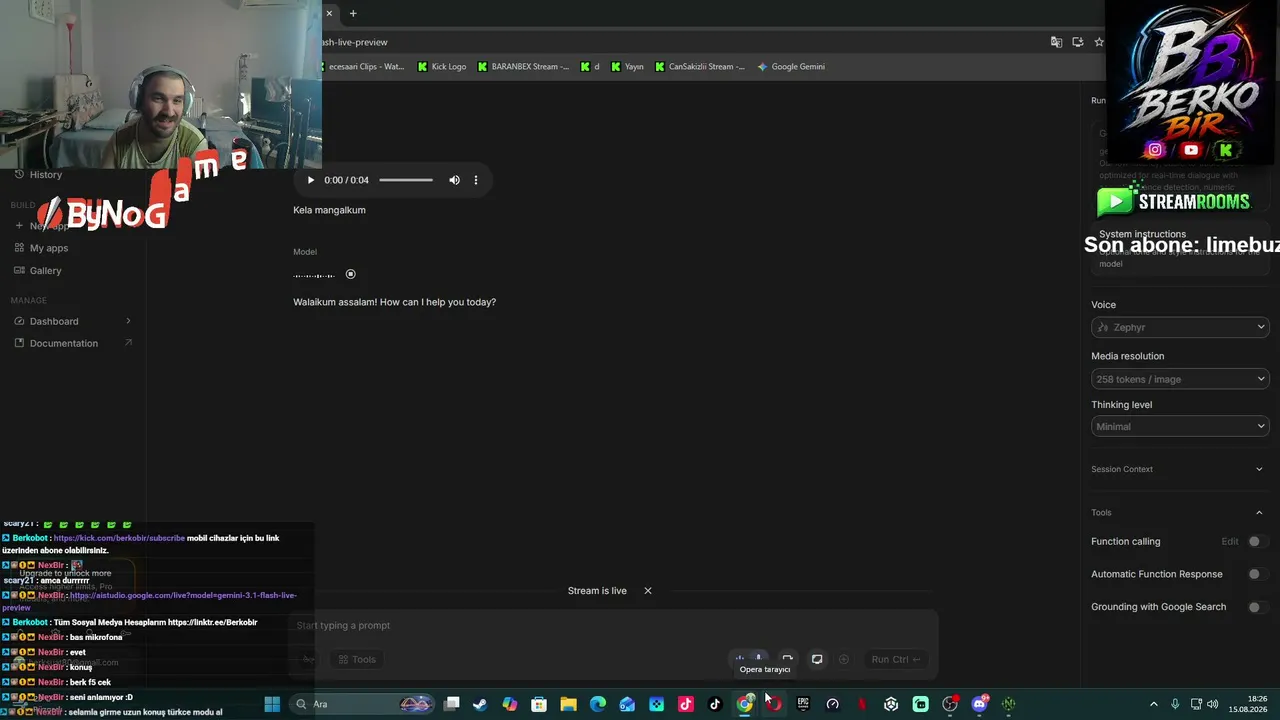The height and width of the screenshot is (720, 1280).
Task: Show hidden system tray icons
Action: click(x=1153, y=704)
